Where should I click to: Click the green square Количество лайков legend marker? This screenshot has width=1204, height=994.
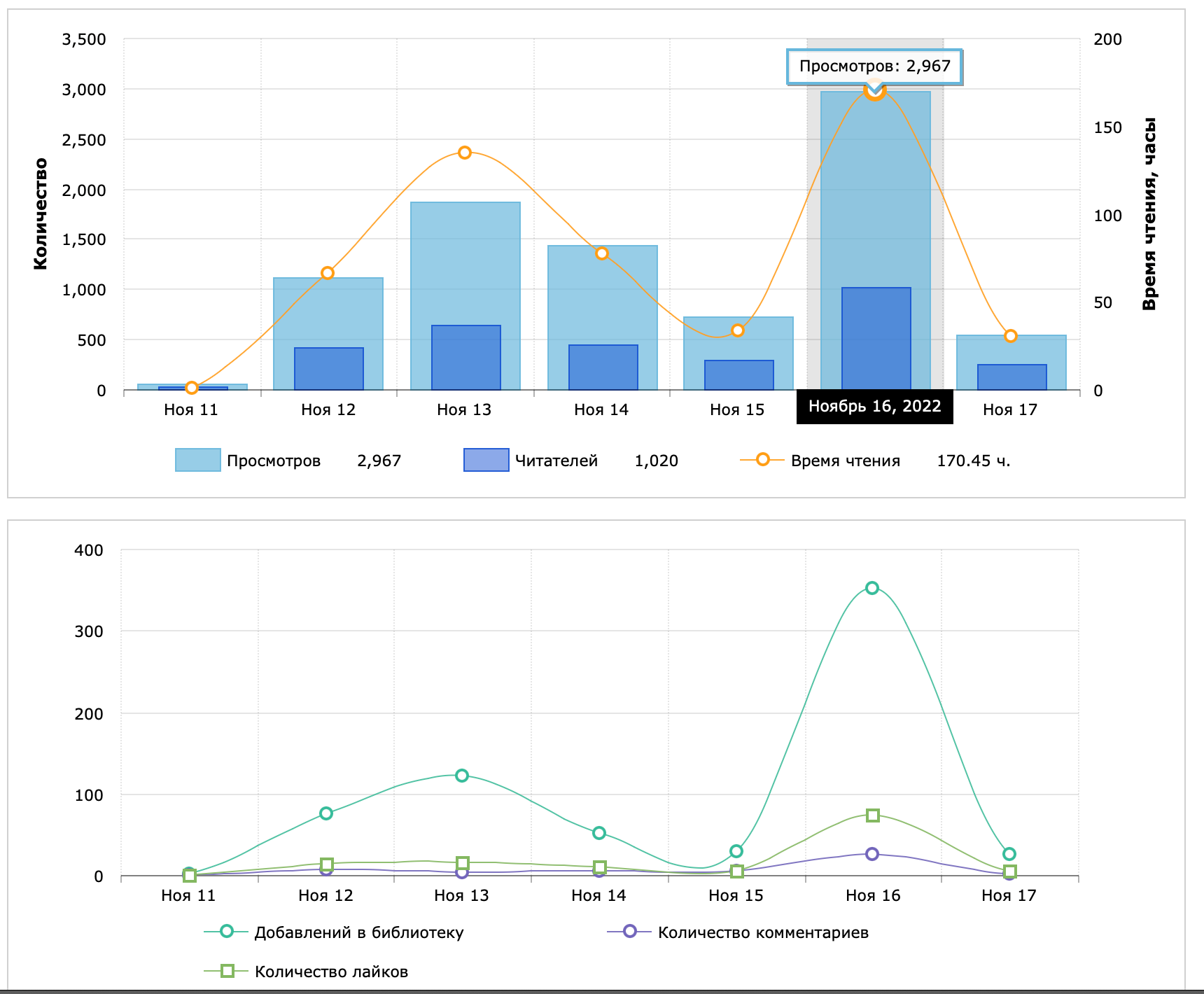[227, 971]
